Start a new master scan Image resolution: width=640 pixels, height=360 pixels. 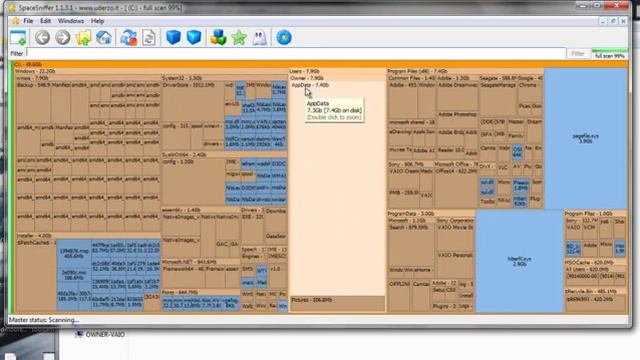click(x=129, y=38)
